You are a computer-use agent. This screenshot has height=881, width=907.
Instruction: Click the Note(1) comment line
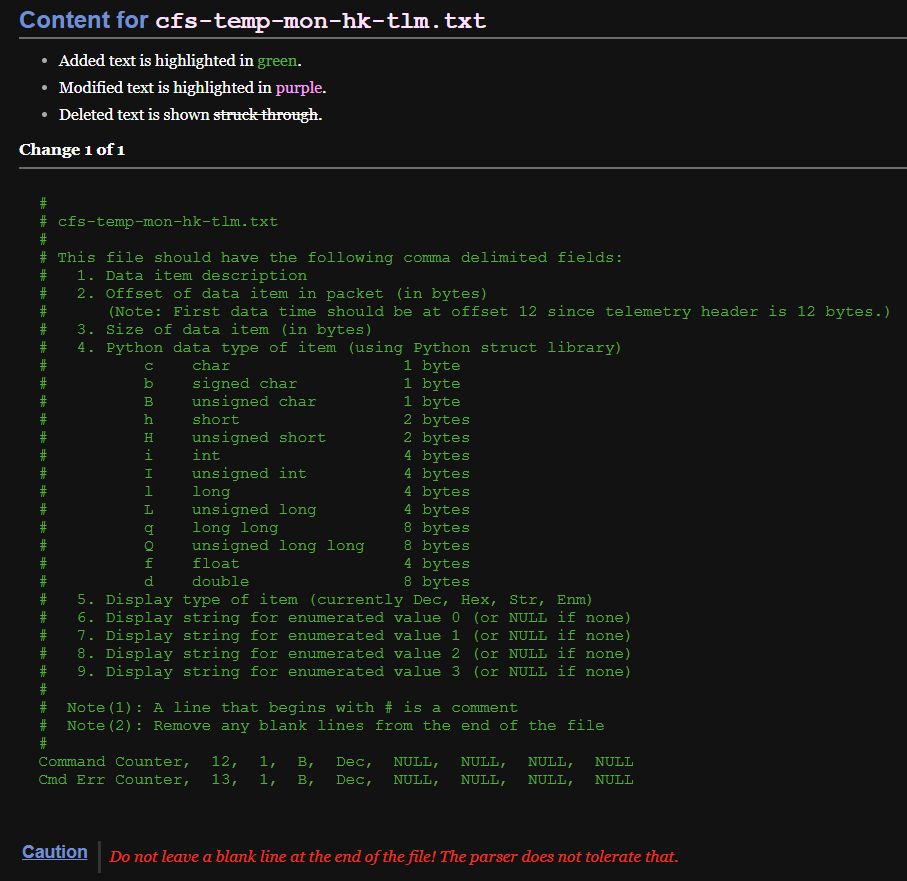(x=292, y=708)
